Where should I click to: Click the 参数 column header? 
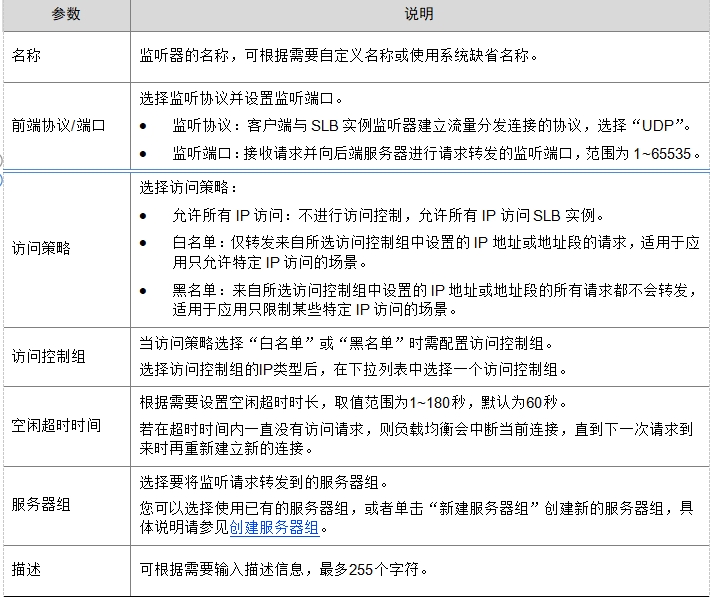click(x=66, y=14)
